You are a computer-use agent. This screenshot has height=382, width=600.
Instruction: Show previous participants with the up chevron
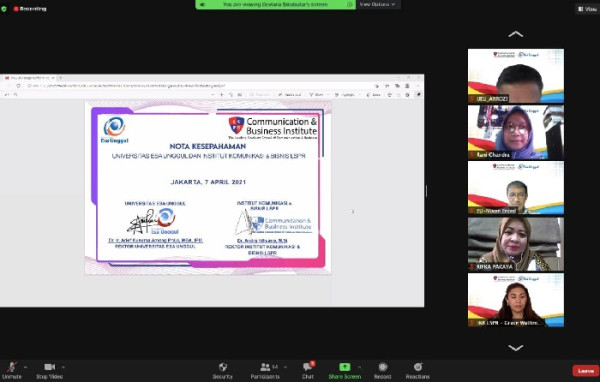(x=515, y=34)
